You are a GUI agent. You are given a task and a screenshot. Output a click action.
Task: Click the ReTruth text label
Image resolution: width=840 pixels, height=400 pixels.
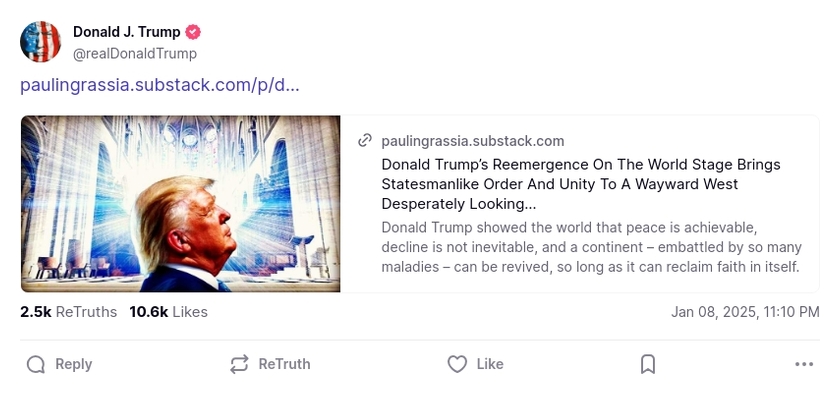[x=284, y=364]
